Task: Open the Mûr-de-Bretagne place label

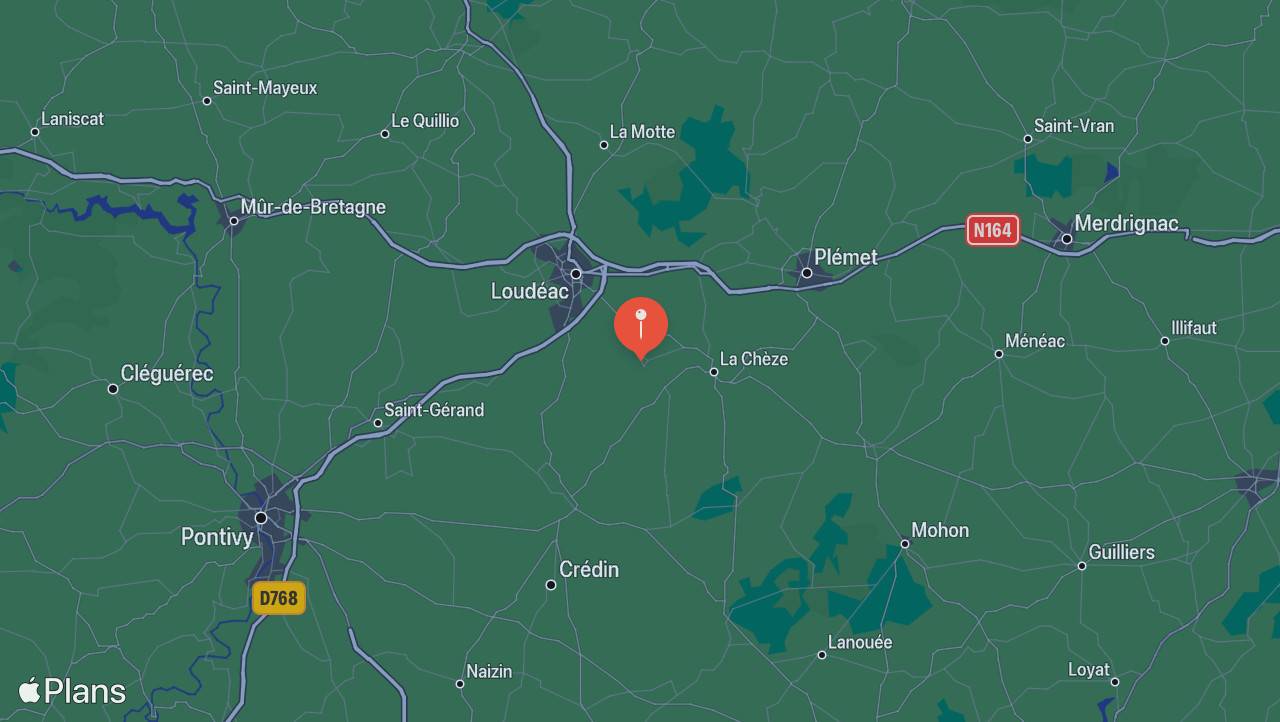Action: [313, 207]
